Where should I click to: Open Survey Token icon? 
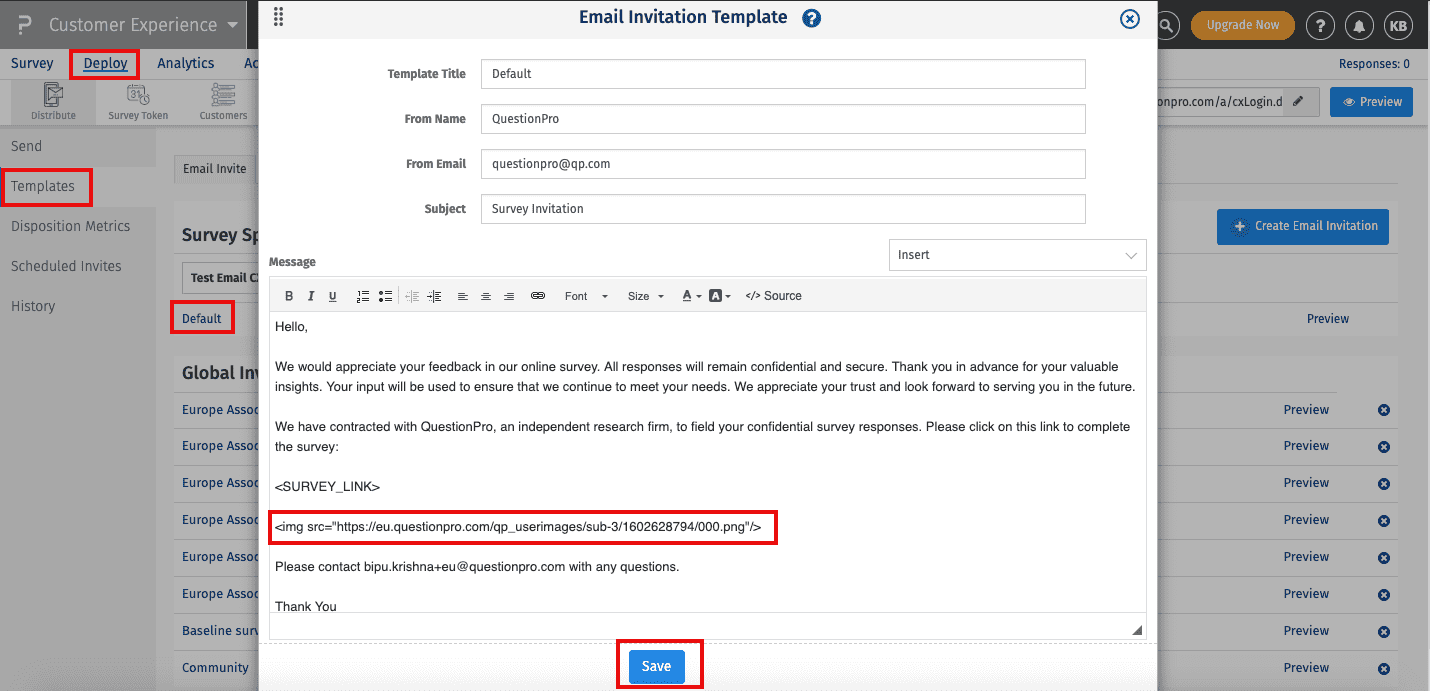pyautogui.click(x=138, y=102)
